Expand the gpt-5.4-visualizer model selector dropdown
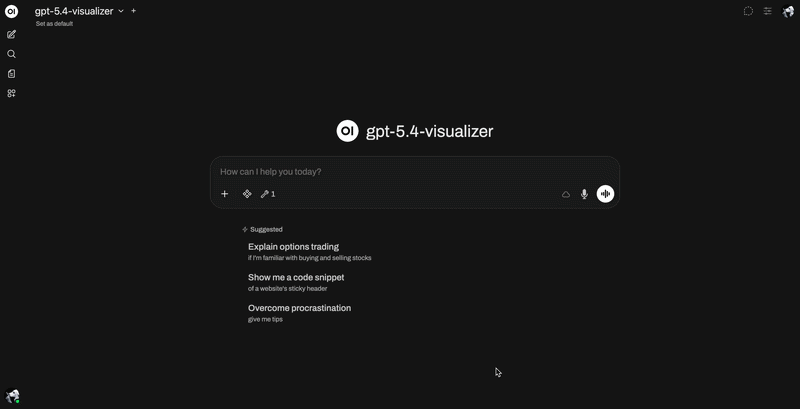800x409 pixels. pyautogui.click(x=79, y=11)
